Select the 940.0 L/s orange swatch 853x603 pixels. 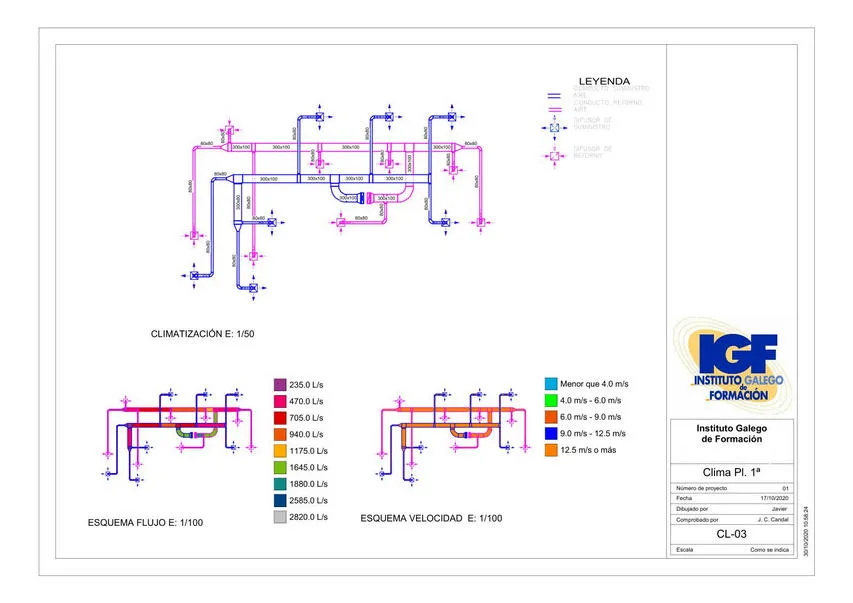280,434
